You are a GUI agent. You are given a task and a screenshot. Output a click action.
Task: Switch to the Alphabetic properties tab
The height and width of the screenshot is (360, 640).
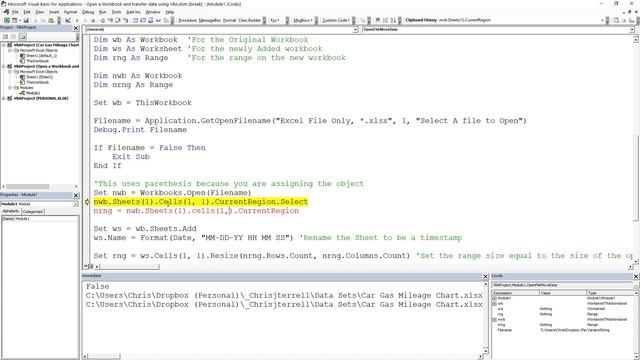(x=11, y=211)
